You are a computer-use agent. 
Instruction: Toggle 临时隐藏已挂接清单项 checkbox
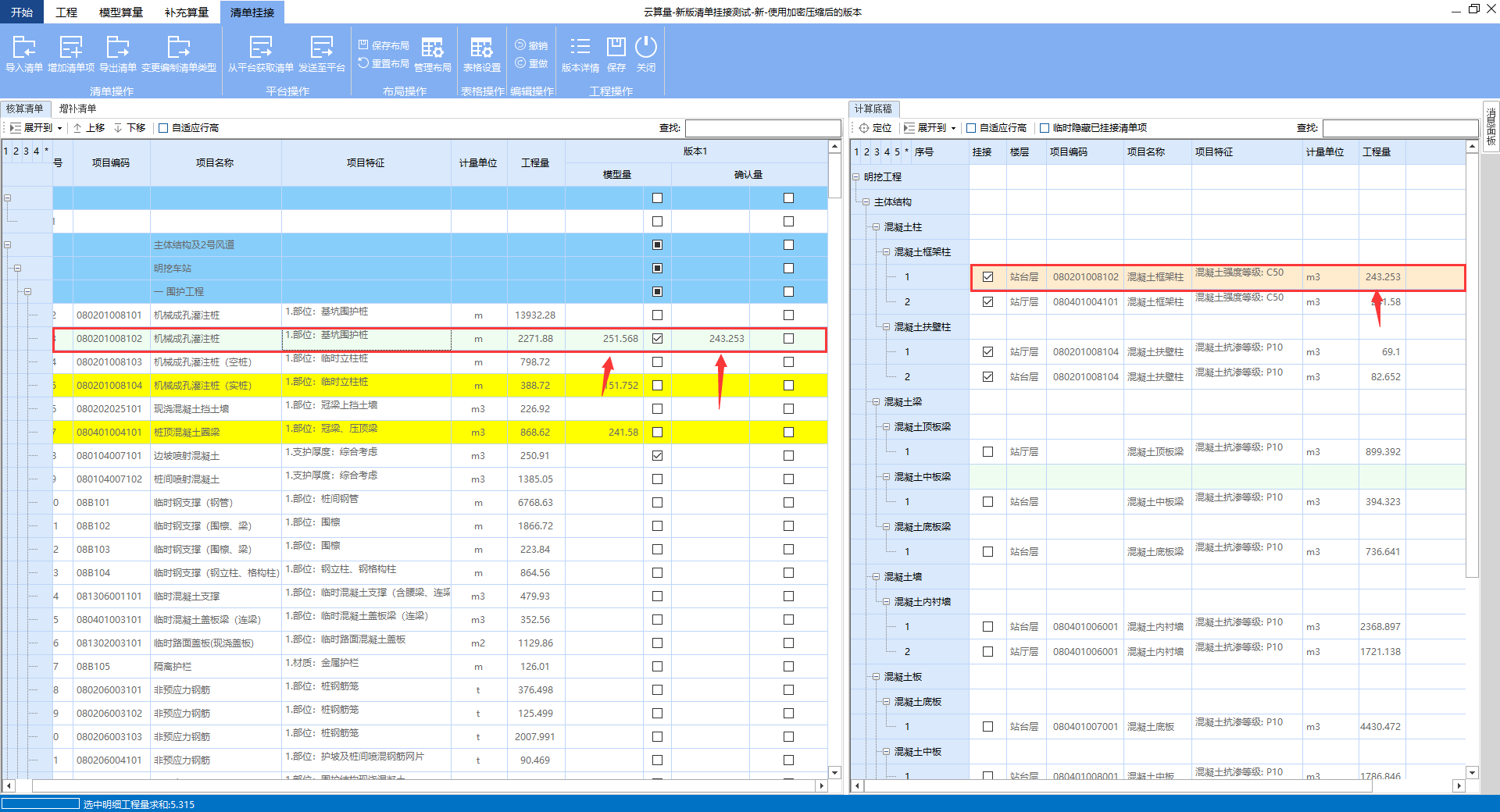coord(1045,128)
